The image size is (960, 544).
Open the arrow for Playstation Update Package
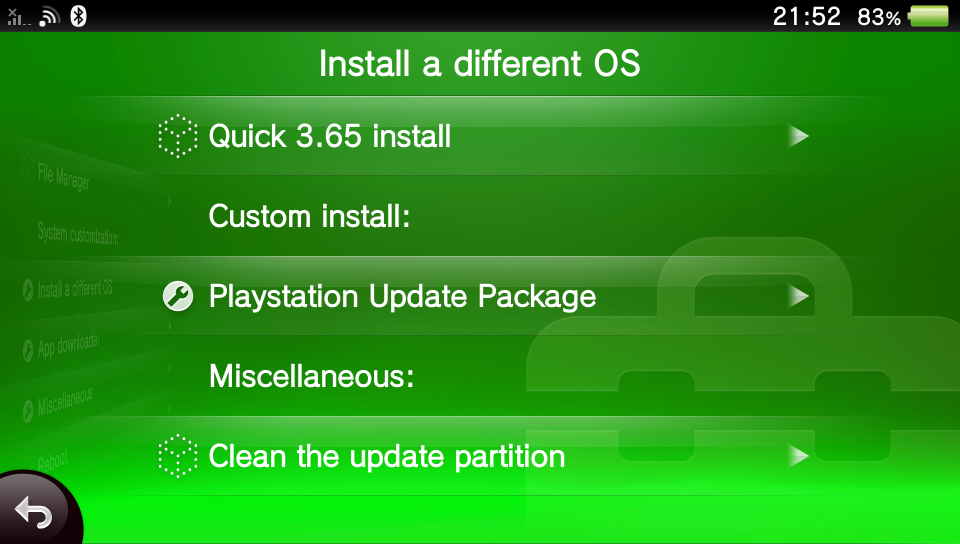point(798,296)
